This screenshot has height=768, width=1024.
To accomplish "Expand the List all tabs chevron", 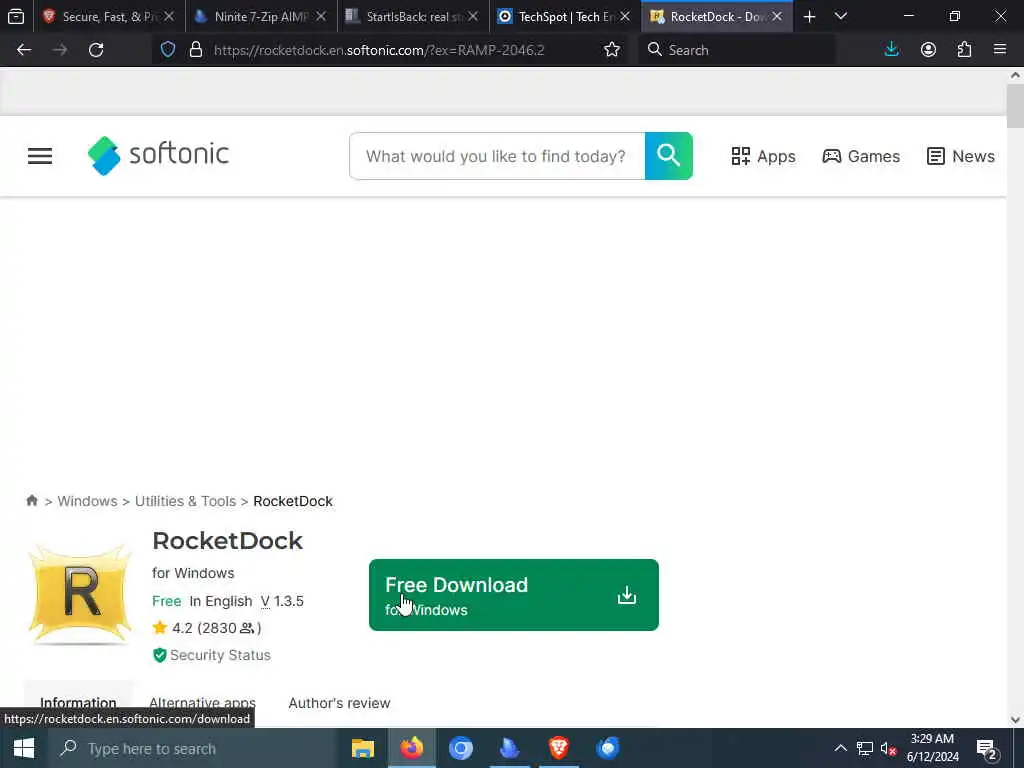I will [x=841, y=16].
